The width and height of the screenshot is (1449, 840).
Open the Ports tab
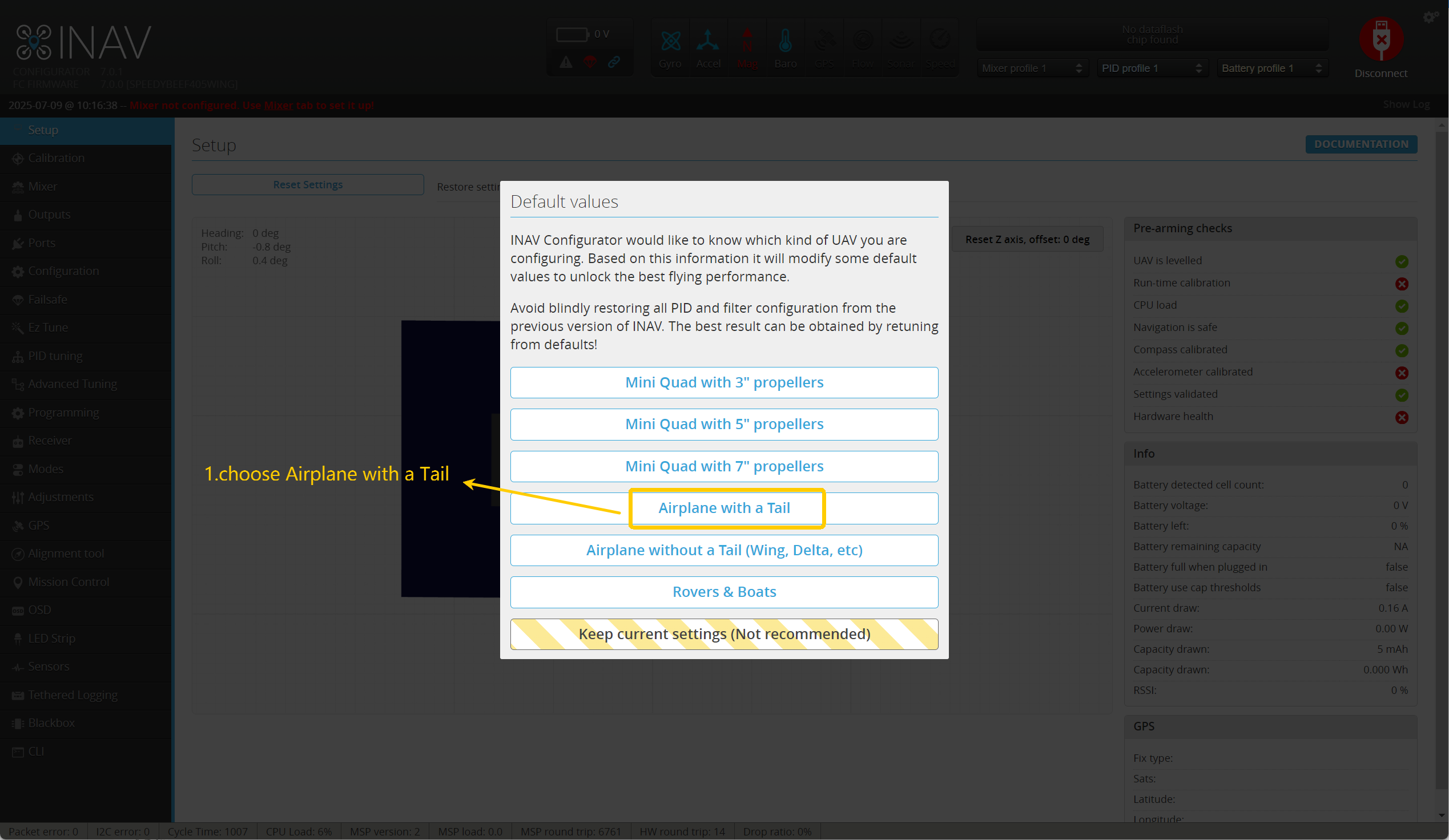[86, 243]
